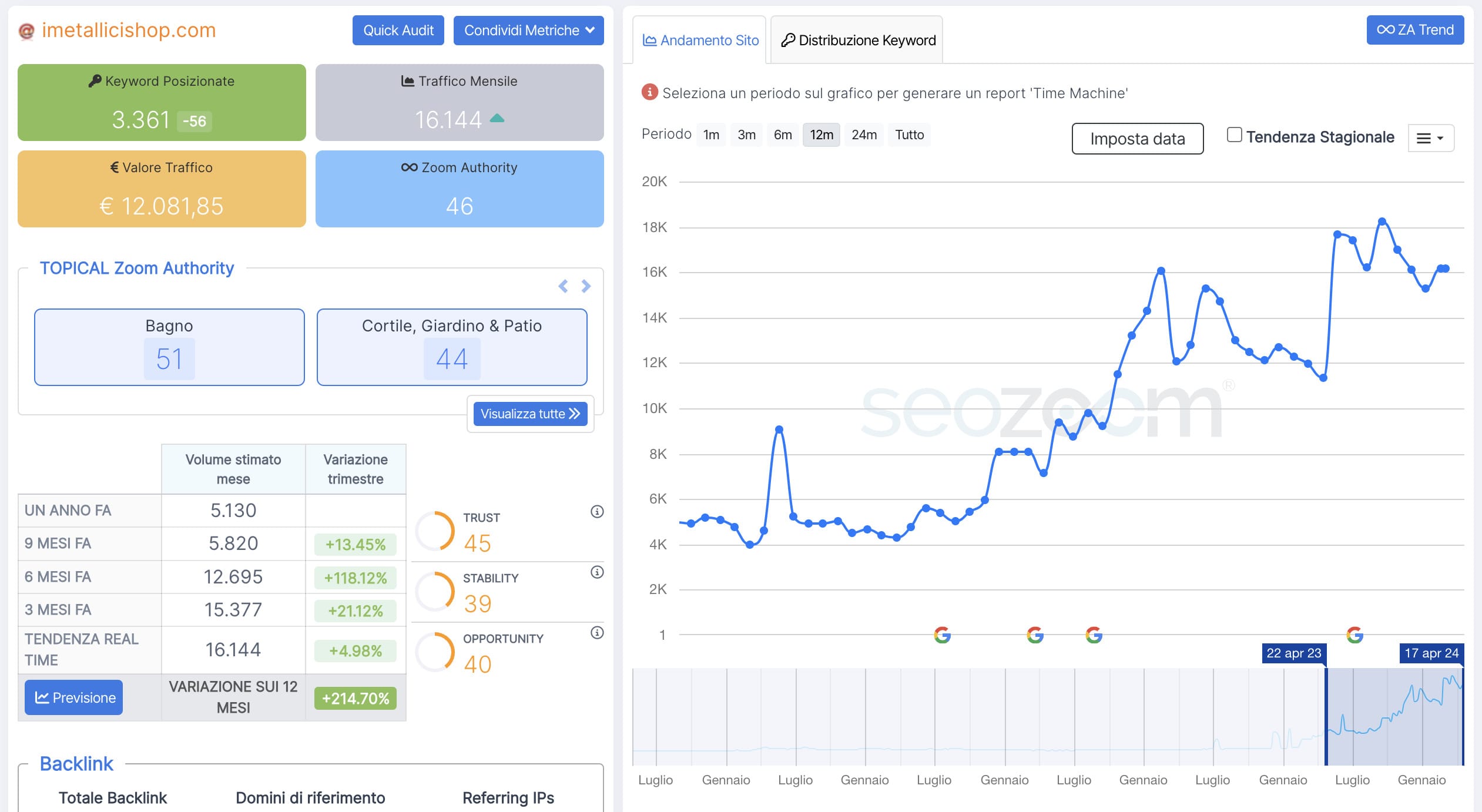
Task: Click Imposta data field
Action: (1137, 139)
